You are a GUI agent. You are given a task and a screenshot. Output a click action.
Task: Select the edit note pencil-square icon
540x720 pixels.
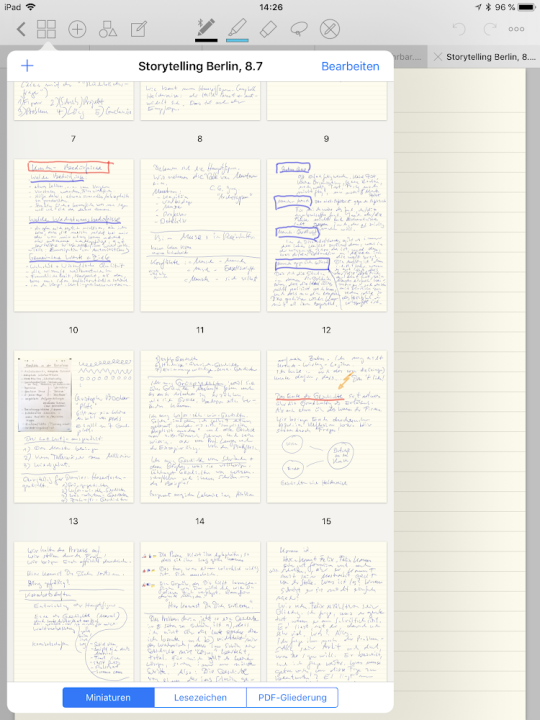pos(139,29)
